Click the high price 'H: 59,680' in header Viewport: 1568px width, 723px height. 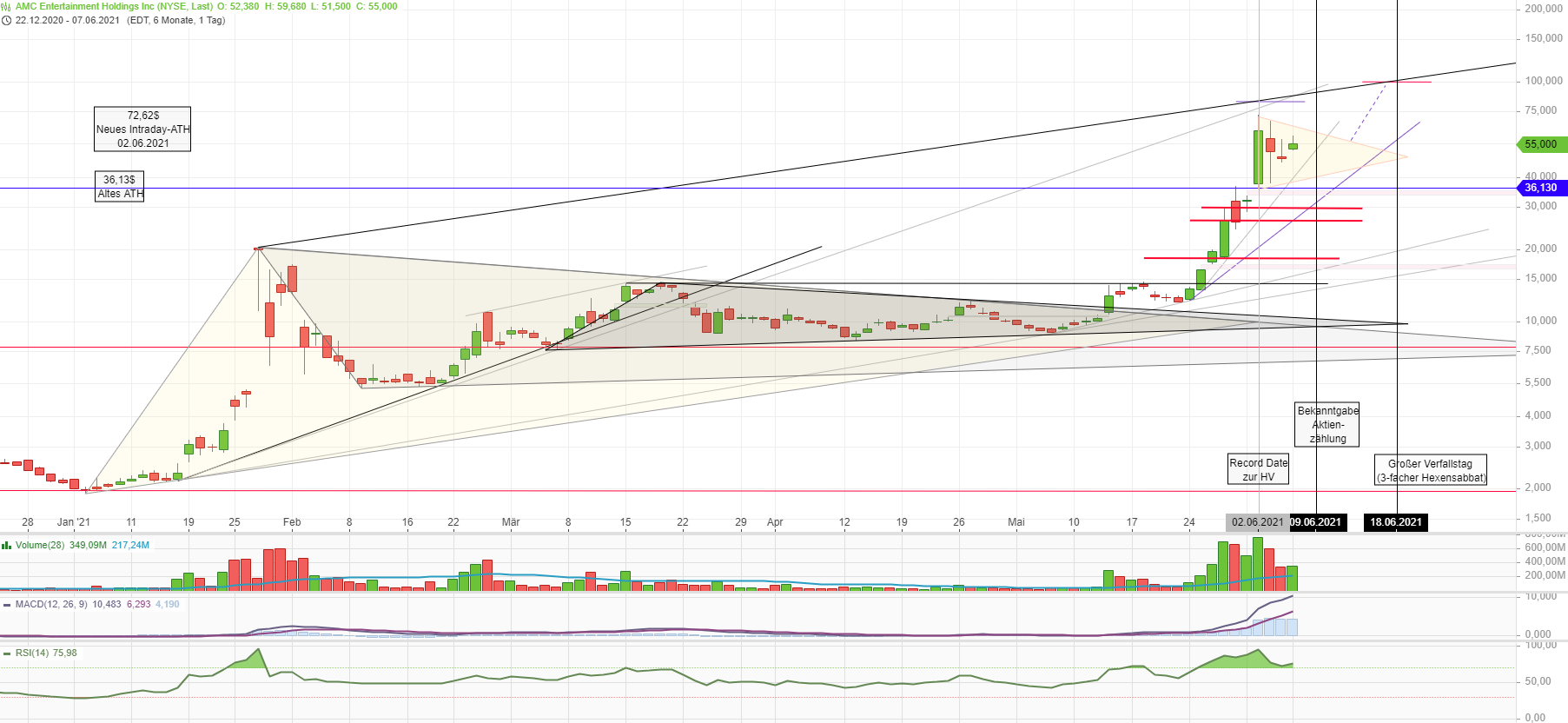click(285, 6)
